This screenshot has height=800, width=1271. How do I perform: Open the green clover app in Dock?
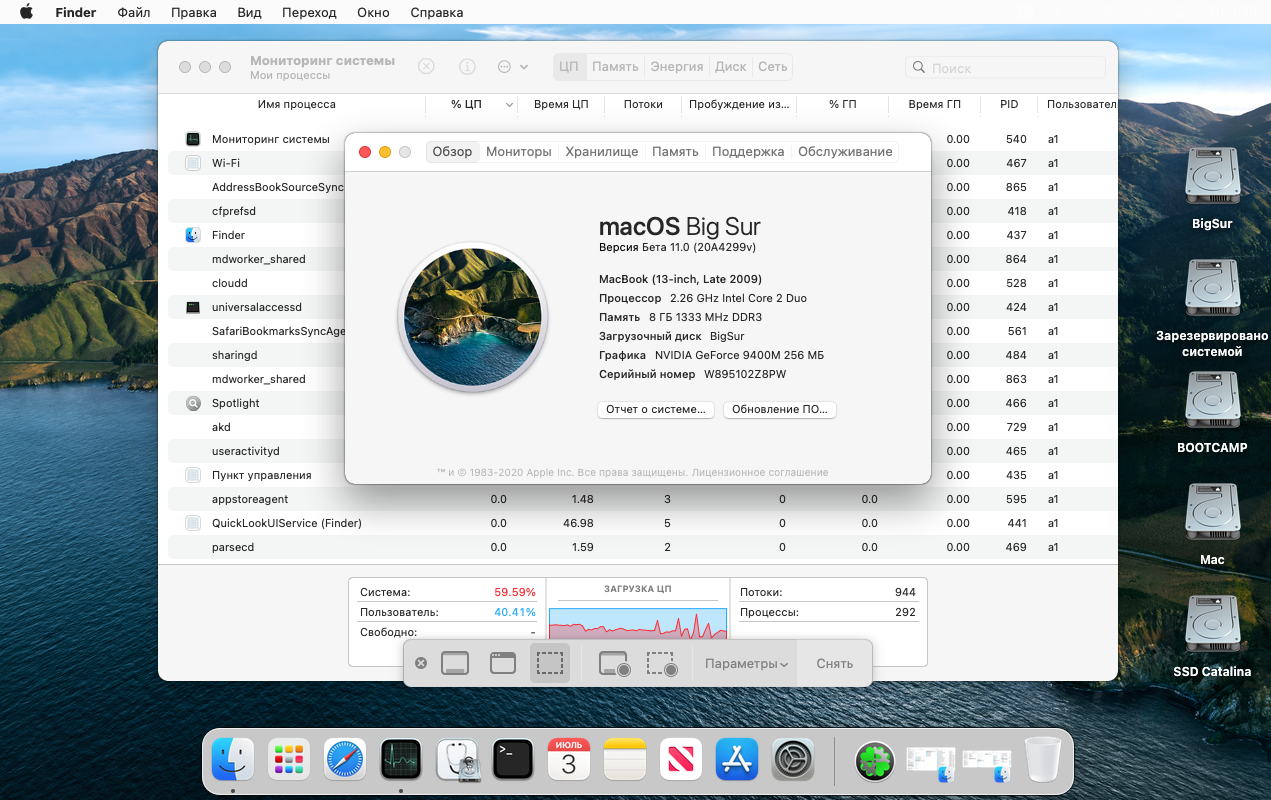tap(874, 762)
